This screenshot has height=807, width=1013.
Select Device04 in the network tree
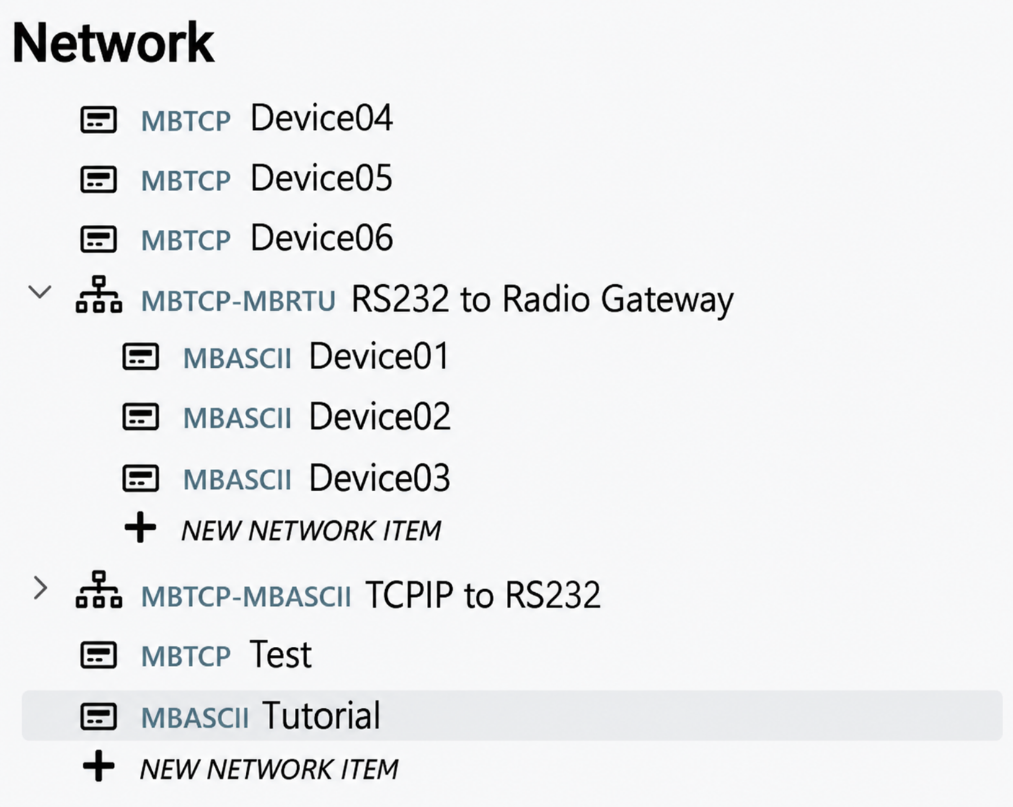[x=321, y=119]
